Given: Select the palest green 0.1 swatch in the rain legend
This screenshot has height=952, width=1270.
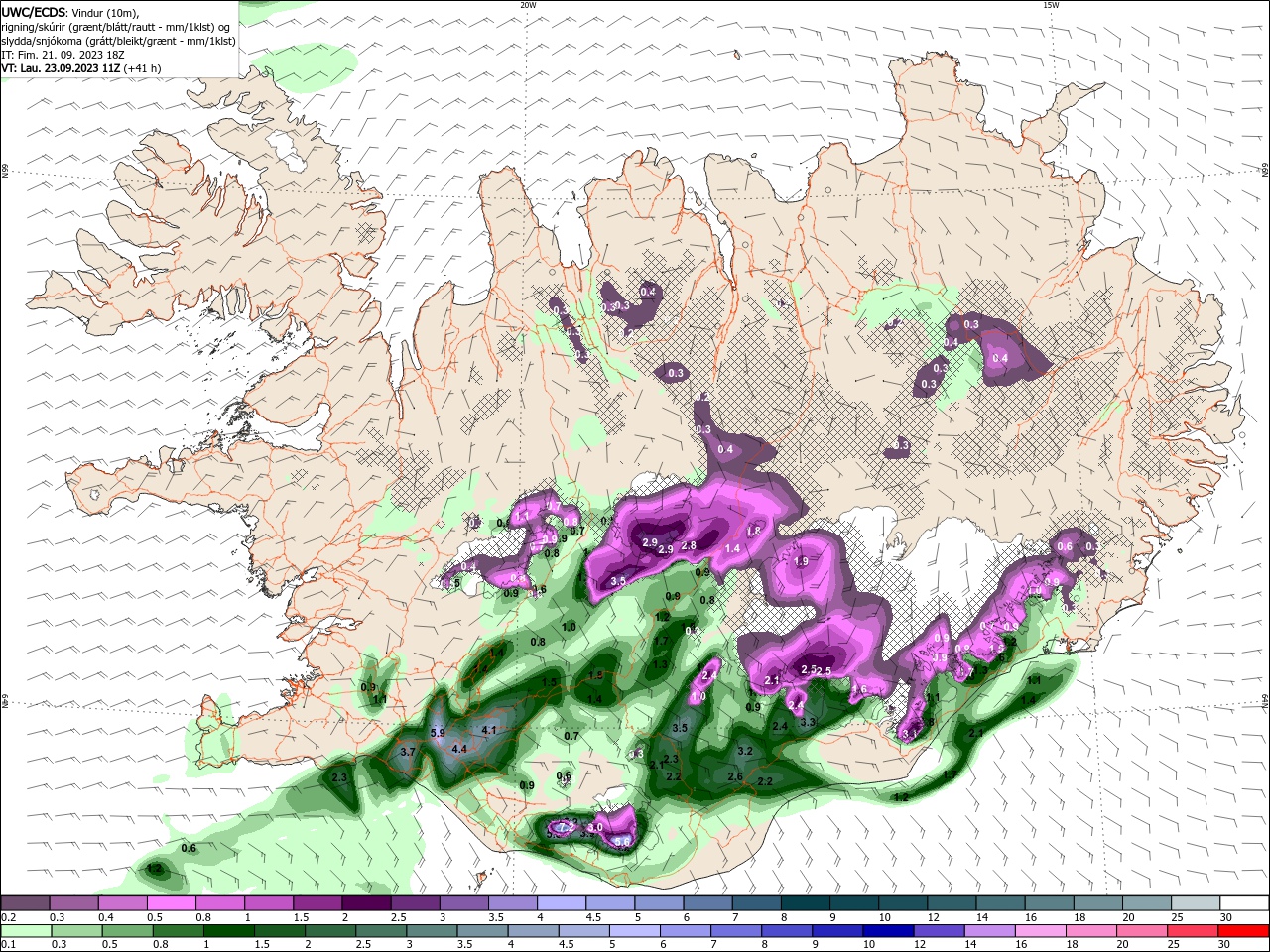Looking at the screenshot, I should click(26, 931).
